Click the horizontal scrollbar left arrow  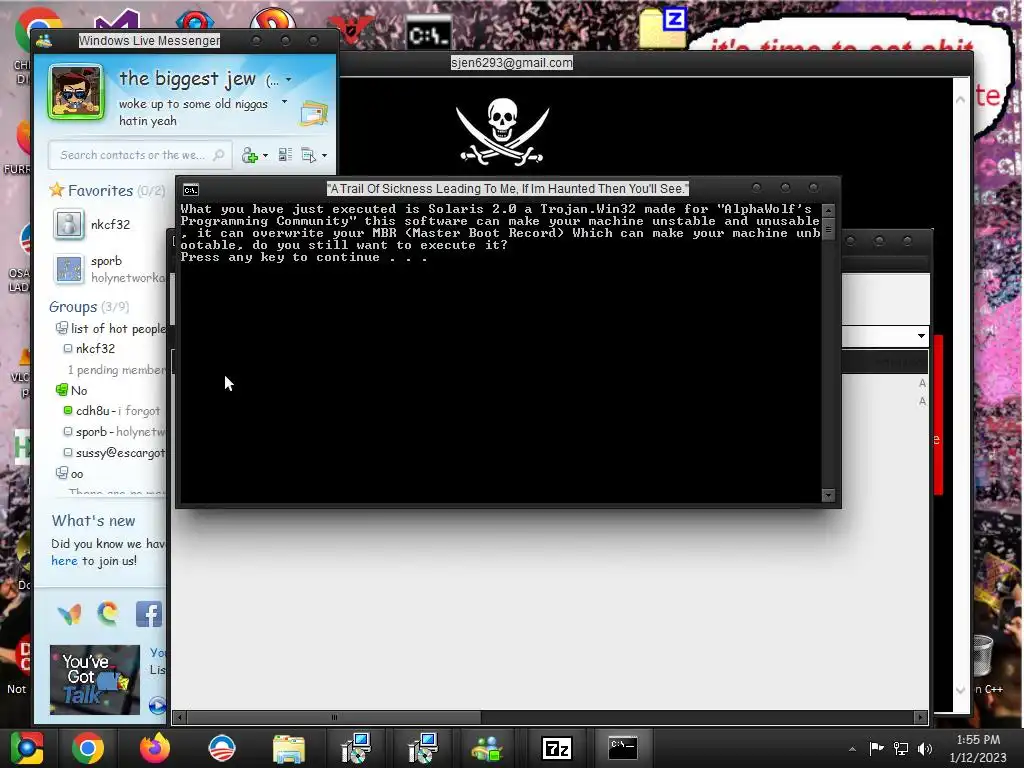point(180,717)
